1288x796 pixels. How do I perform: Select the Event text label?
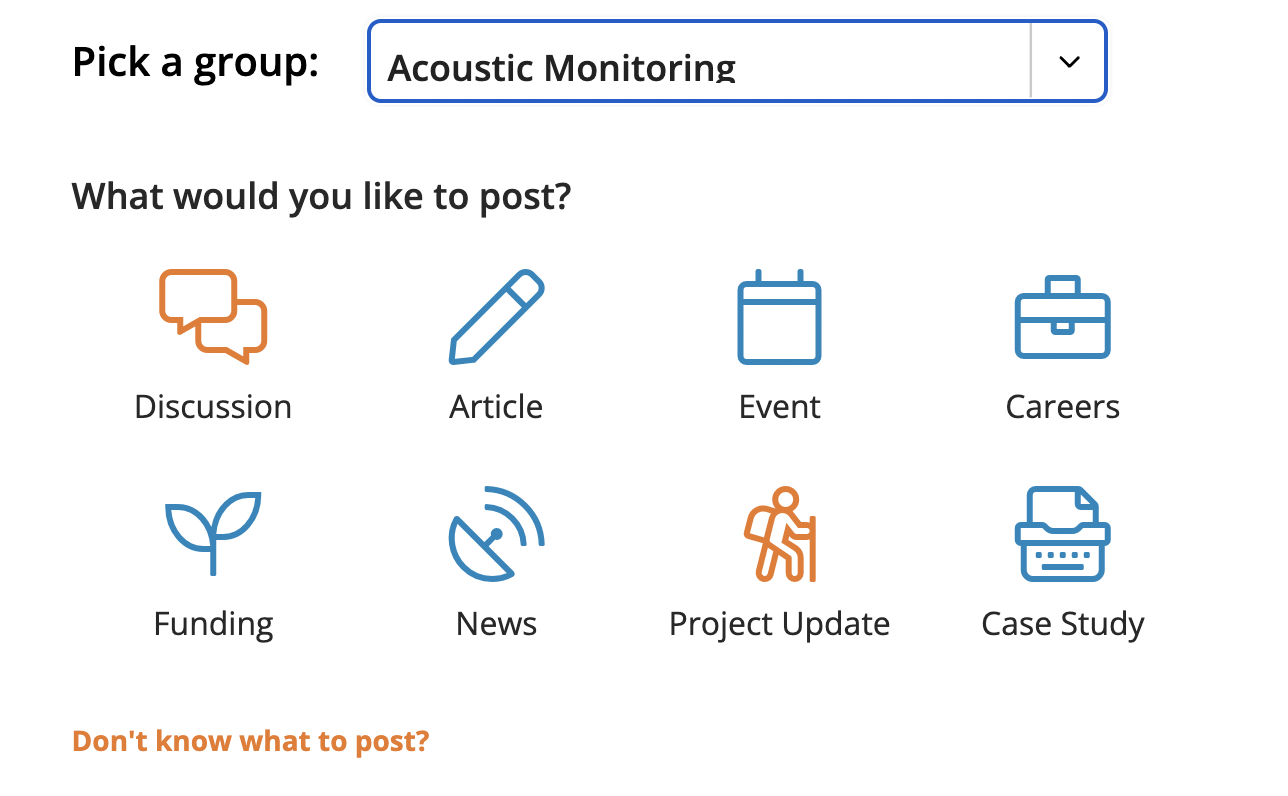tap(779, 407)
